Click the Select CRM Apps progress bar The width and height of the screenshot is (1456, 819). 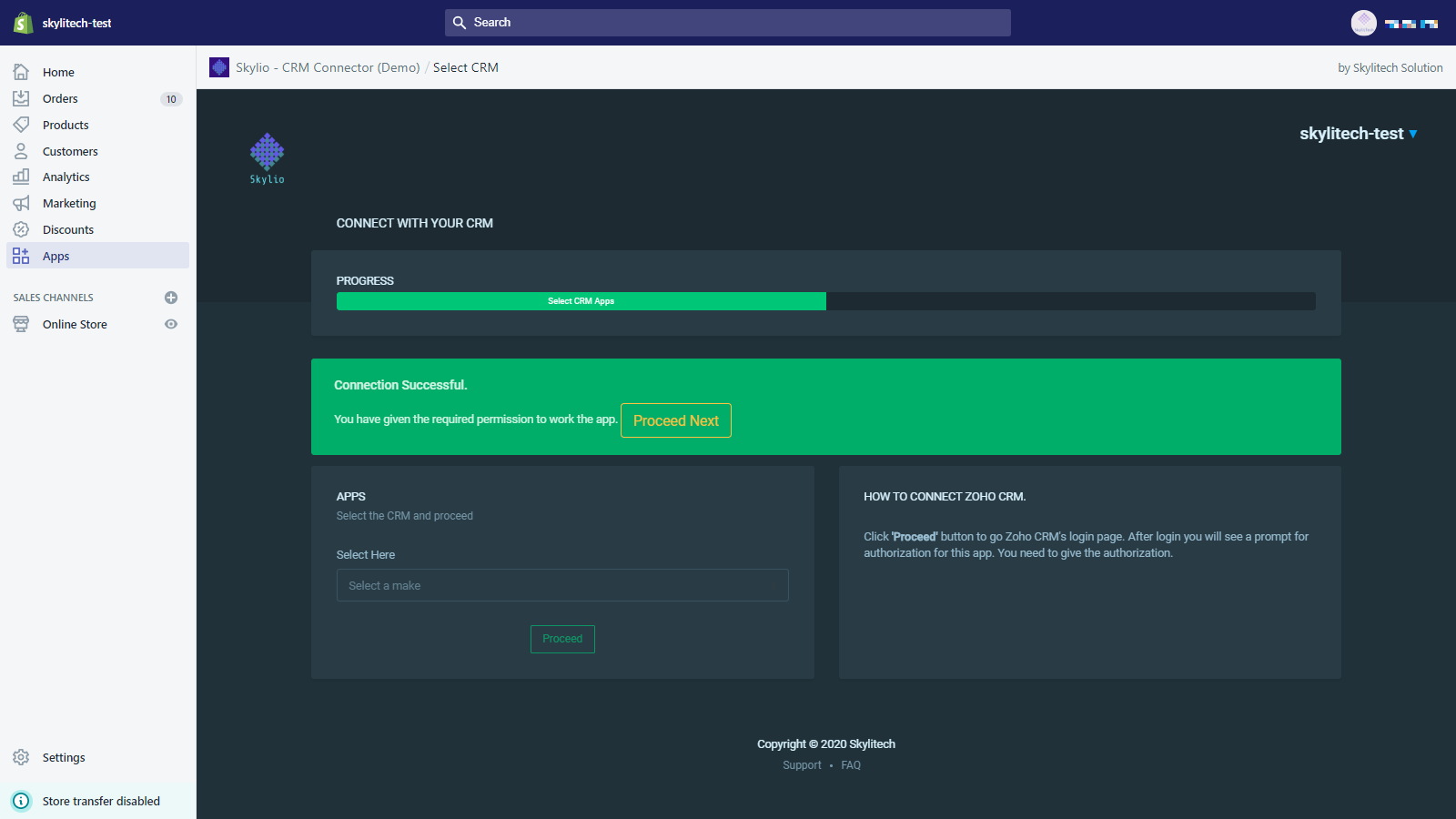[x=581, y=301]
